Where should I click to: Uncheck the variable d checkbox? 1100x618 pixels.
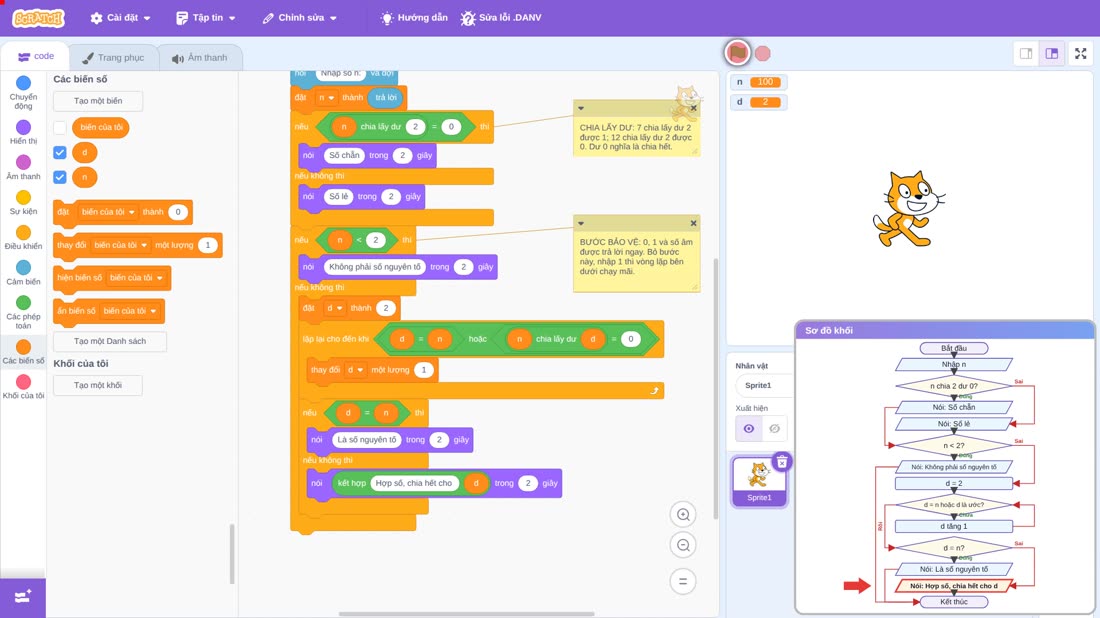(60, 152)
